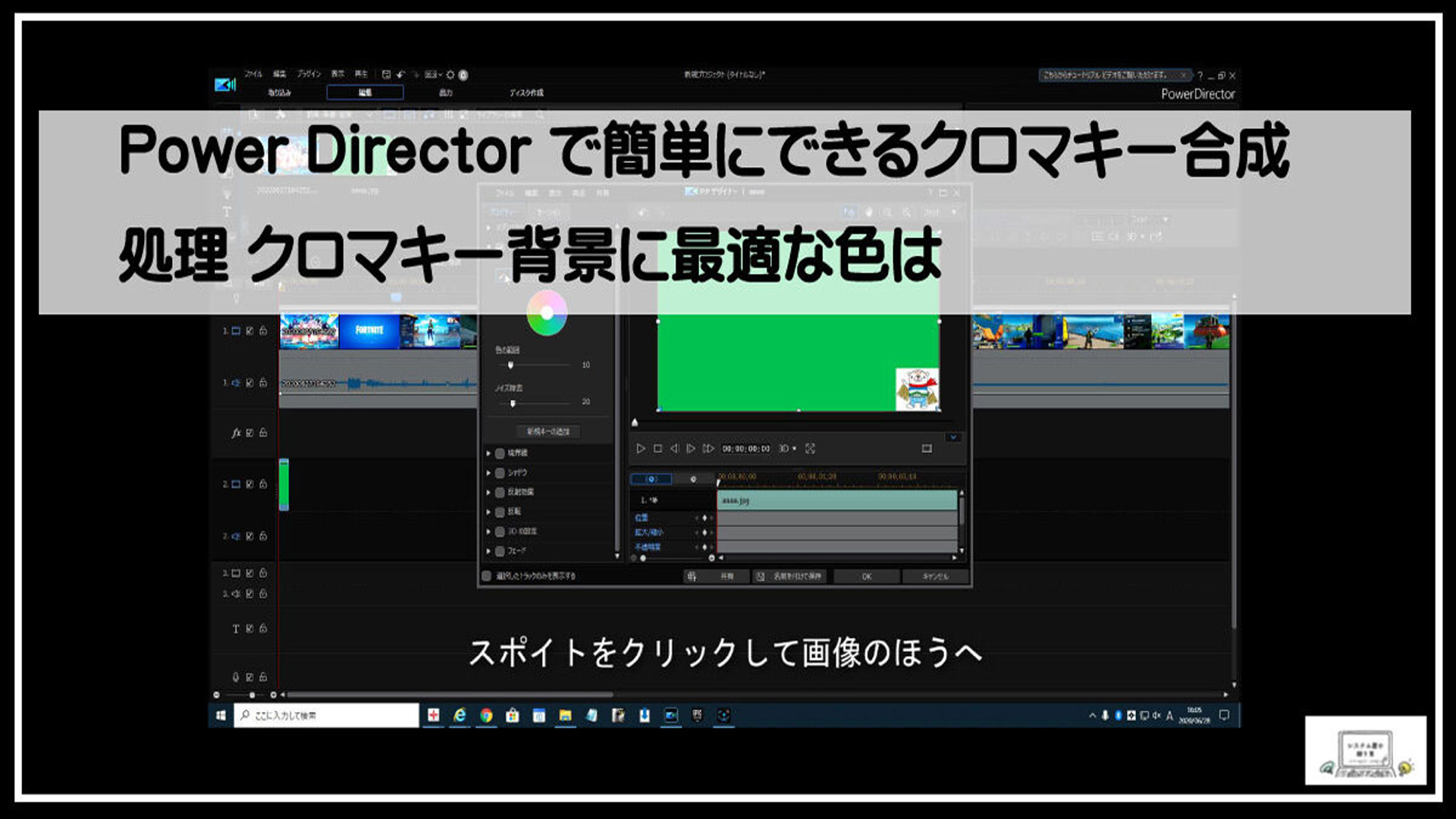Step to previous frame in preview
The width and height of the screenshot is (1456, 819).
click(673, 449)
